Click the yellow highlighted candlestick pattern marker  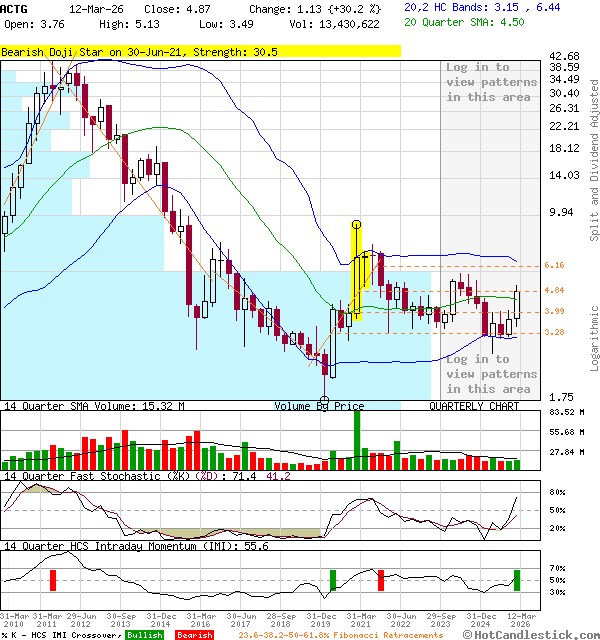356,272
